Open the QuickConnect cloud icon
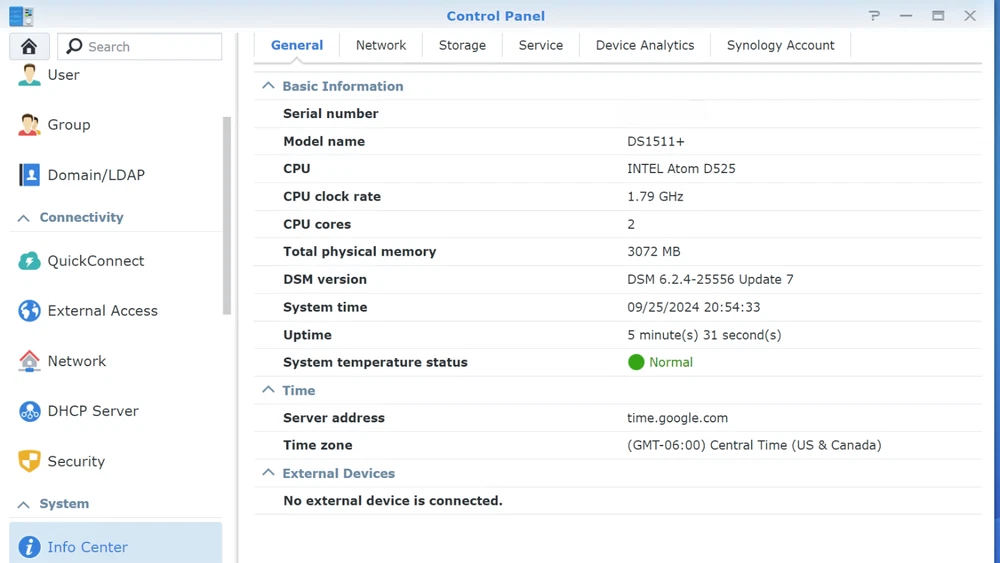1000x563 pixels. click(x=29, y=261)
